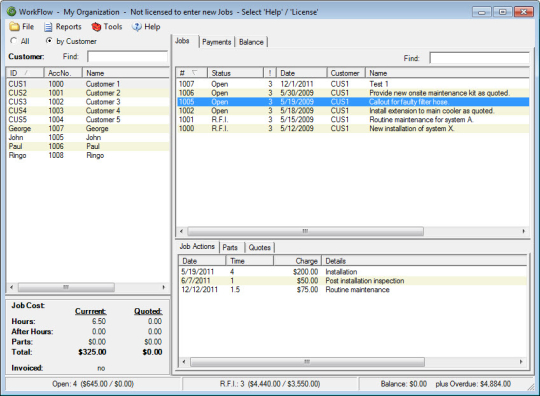Switch to the Parts tab
This screenshot has width=540, height=396.
click(x=230, y=248)
